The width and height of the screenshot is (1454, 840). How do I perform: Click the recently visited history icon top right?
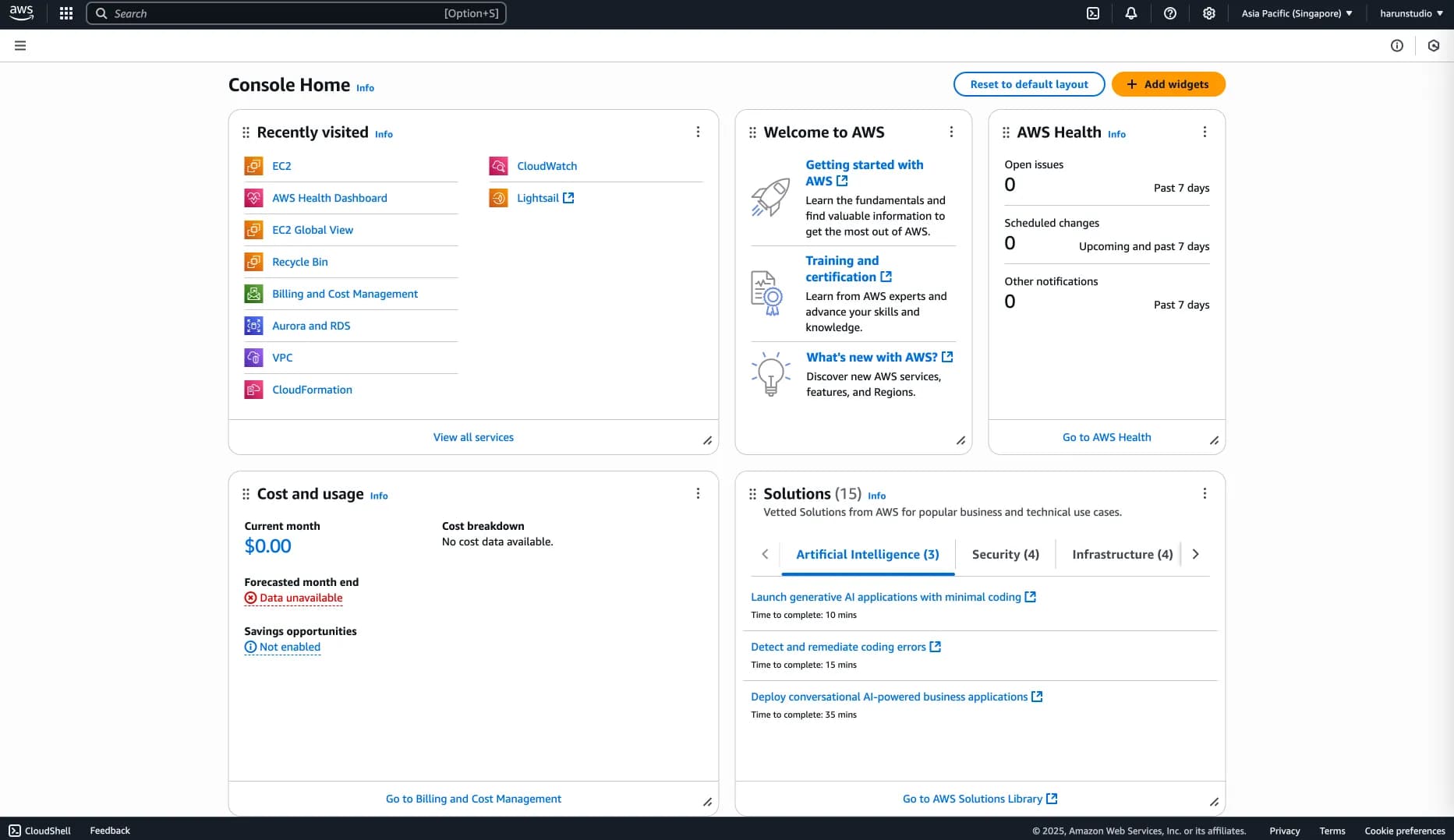[x=1433, y=45]
